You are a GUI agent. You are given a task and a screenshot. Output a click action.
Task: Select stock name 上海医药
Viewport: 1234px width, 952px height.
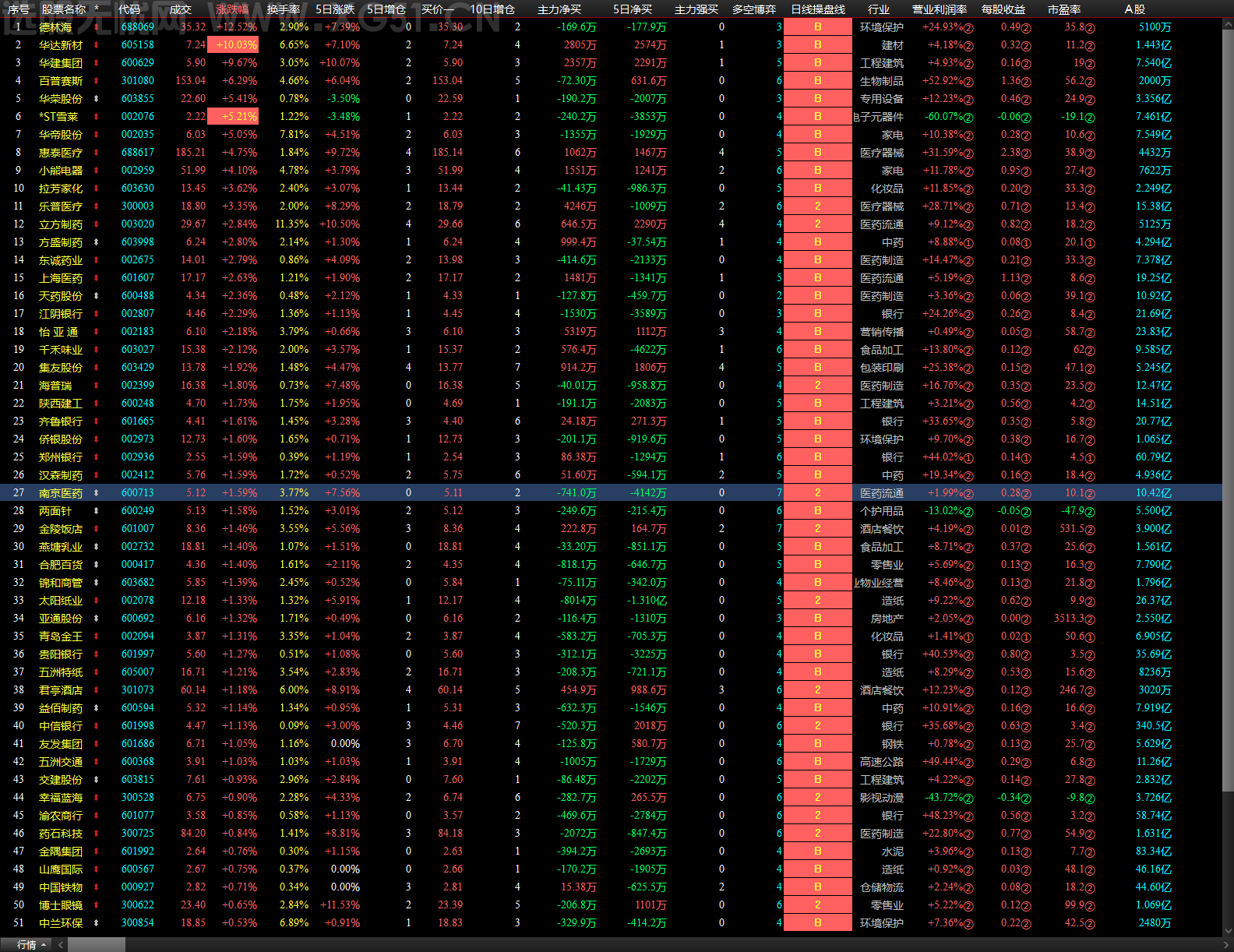61,278
